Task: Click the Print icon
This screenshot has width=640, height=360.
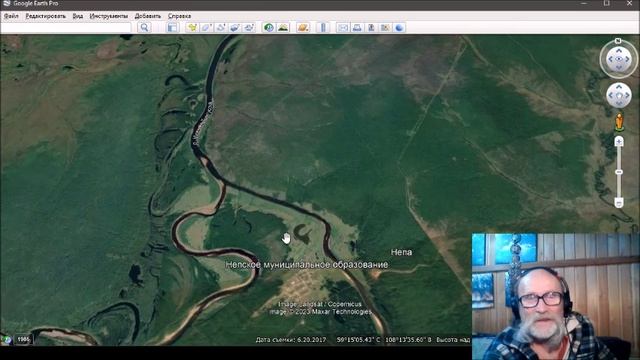Action: coord(357,27)
